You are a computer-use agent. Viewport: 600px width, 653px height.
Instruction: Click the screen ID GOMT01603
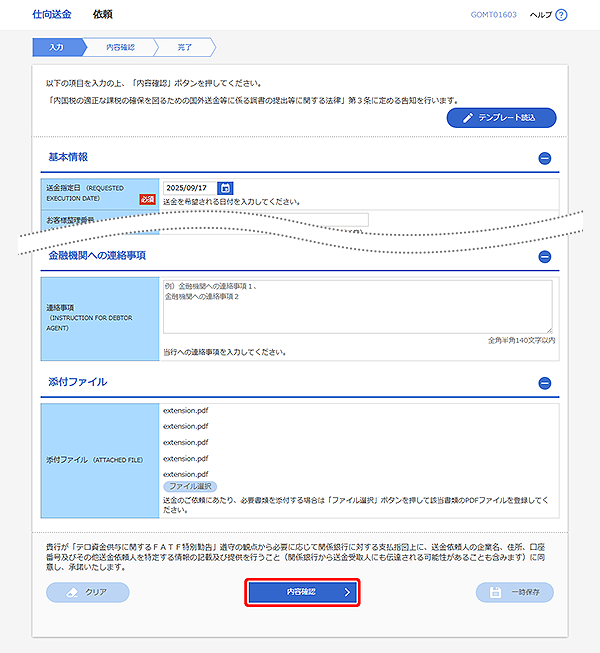(494, 15)
